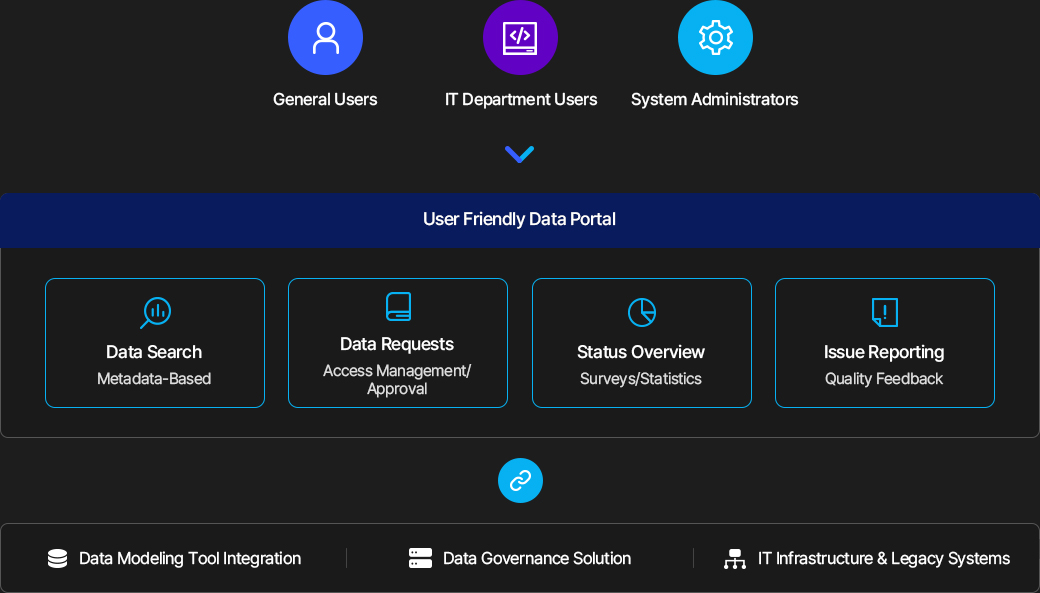Select the server icon beside Data Governance
The image size is (1040, 593).
[421, 559]
